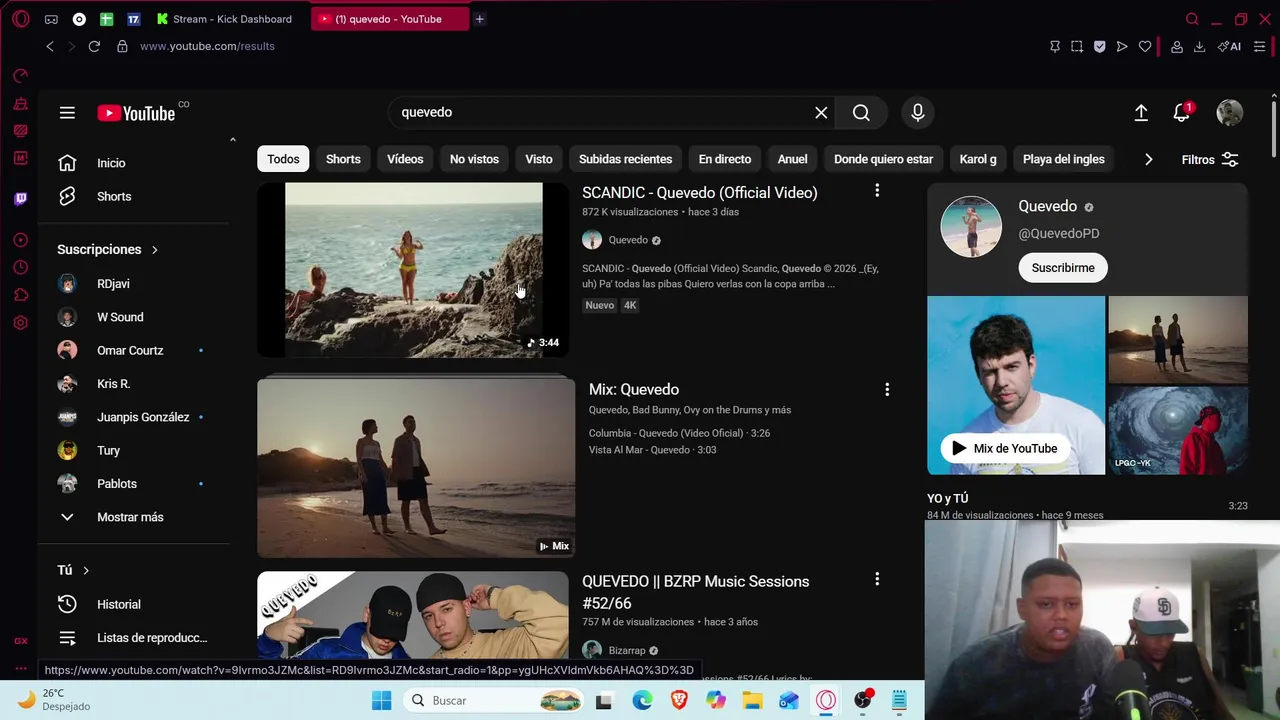Select the Subidas recientes chip
The height and width of the screenshot is (720, 1280).
[x=625, y=159]
